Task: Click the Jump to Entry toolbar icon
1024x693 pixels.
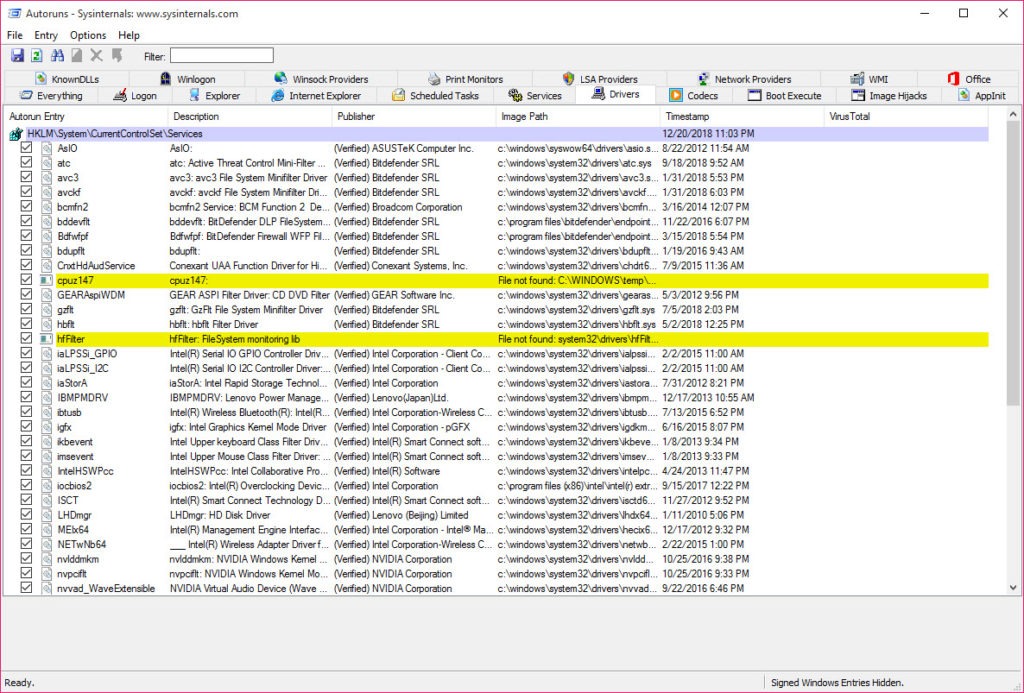Action: click(x=117, y=56)
